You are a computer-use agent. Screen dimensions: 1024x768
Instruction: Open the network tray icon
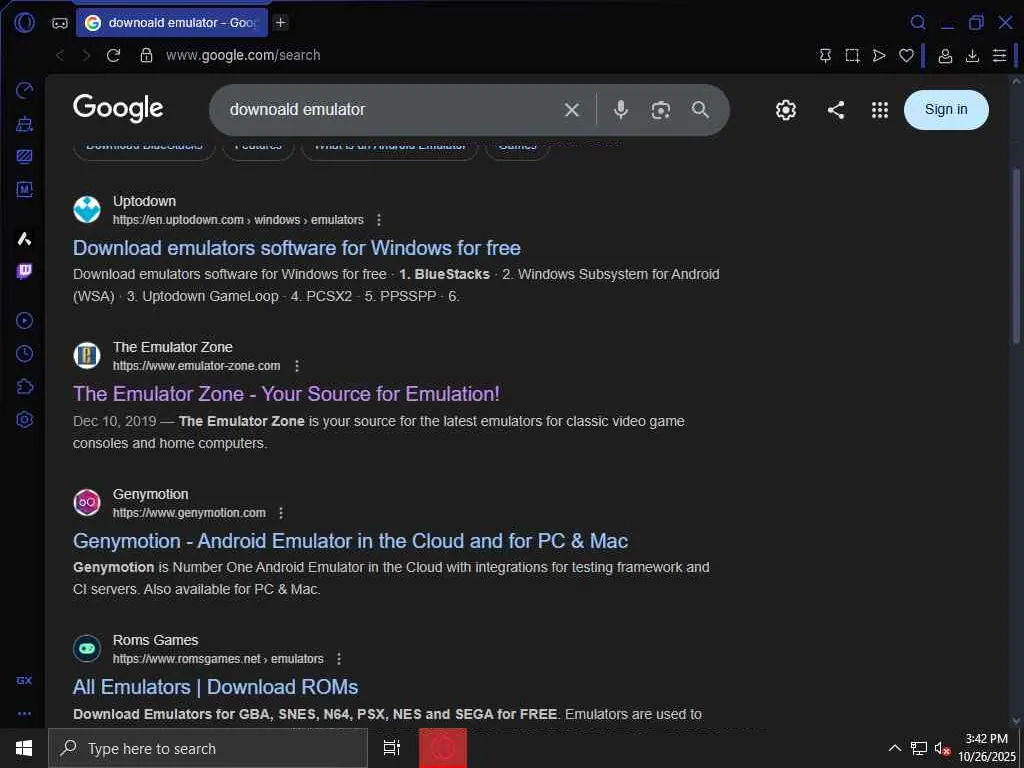tap(919, 748)
